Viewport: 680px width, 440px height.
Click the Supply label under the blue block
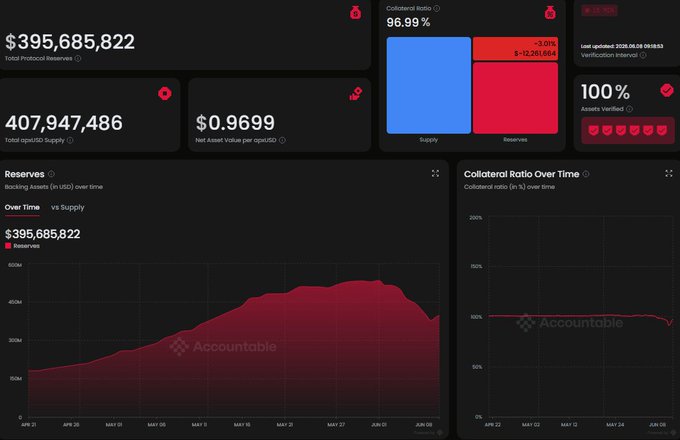tap(428, 140)
